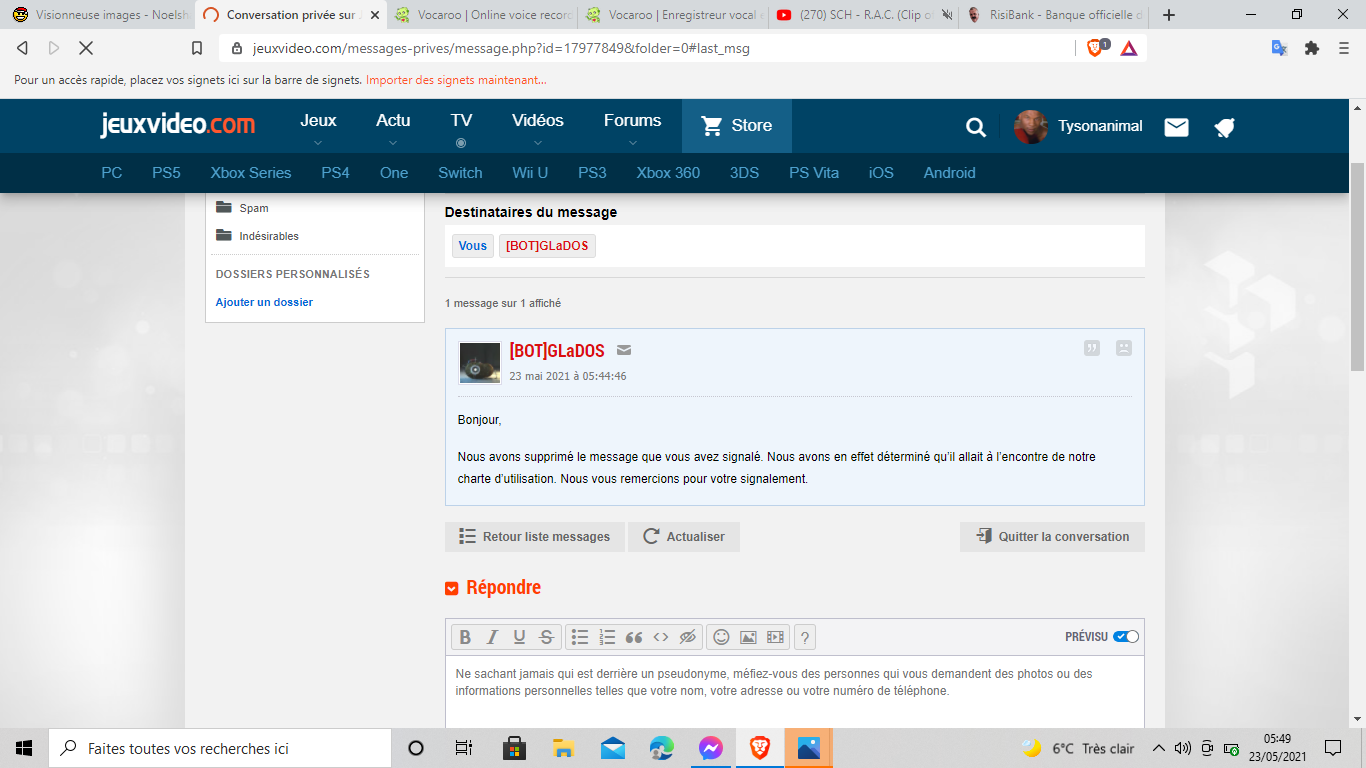Viewport: 1366px width, 768px height.
Task: Click the Bold formatting icon
Action: point(465,637)
